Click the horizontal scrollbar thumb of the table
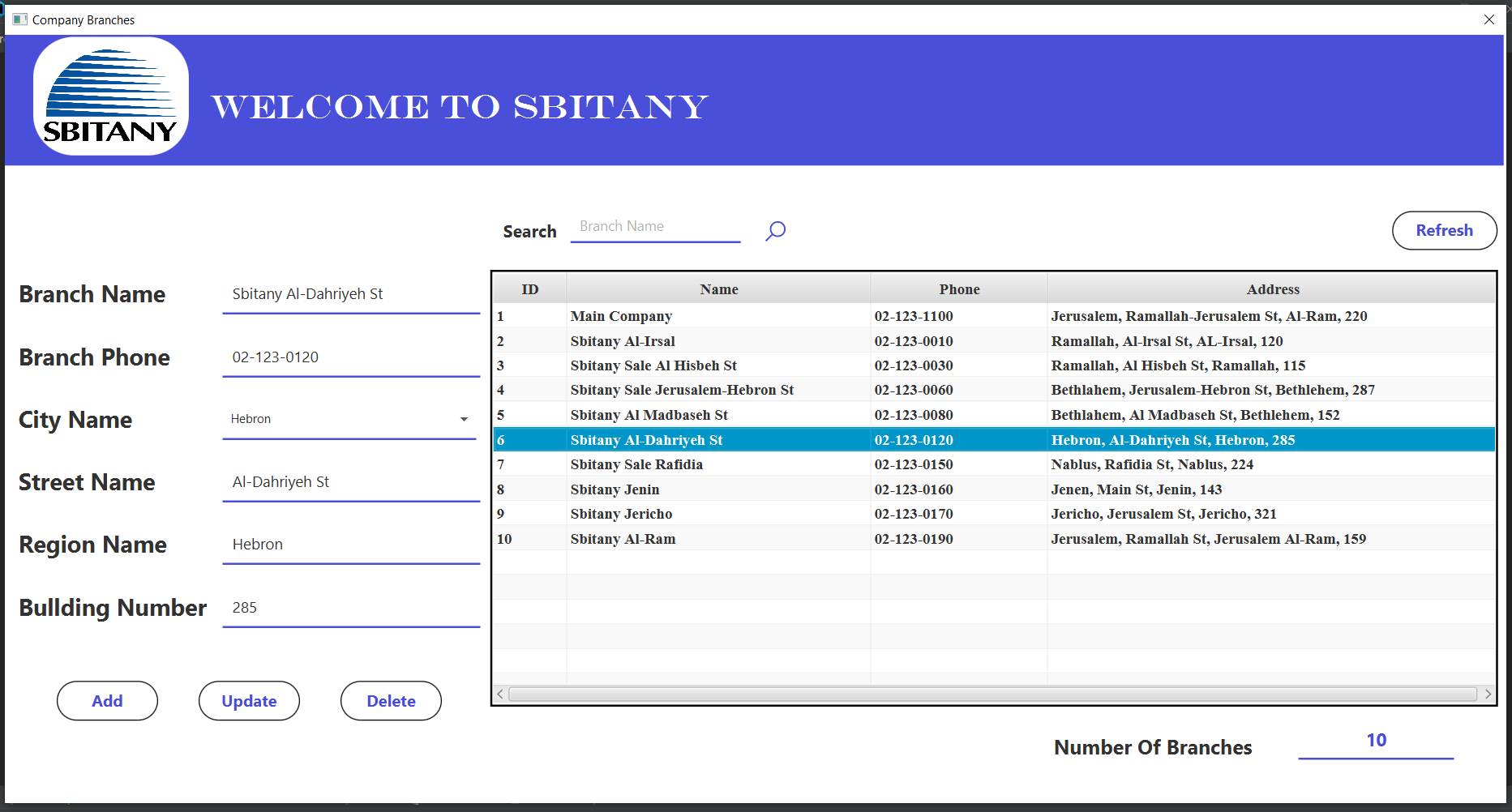 (993, 694)
